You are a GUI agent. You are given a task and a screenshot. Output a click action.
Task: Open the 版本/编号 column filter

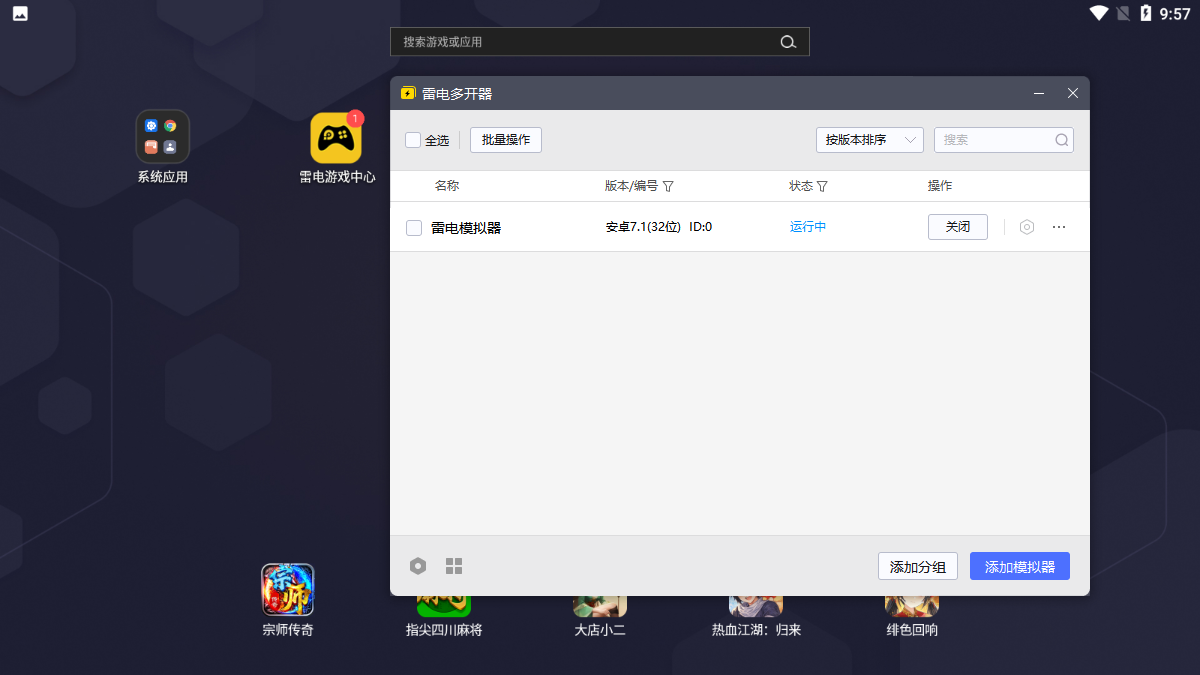pos(668,186)
